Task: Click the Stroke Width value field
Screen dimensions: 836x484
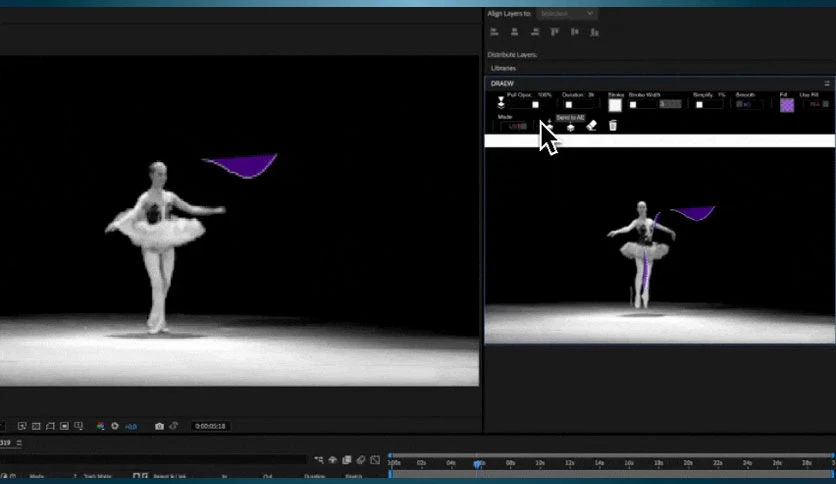Action: click(x=670, y=104)
